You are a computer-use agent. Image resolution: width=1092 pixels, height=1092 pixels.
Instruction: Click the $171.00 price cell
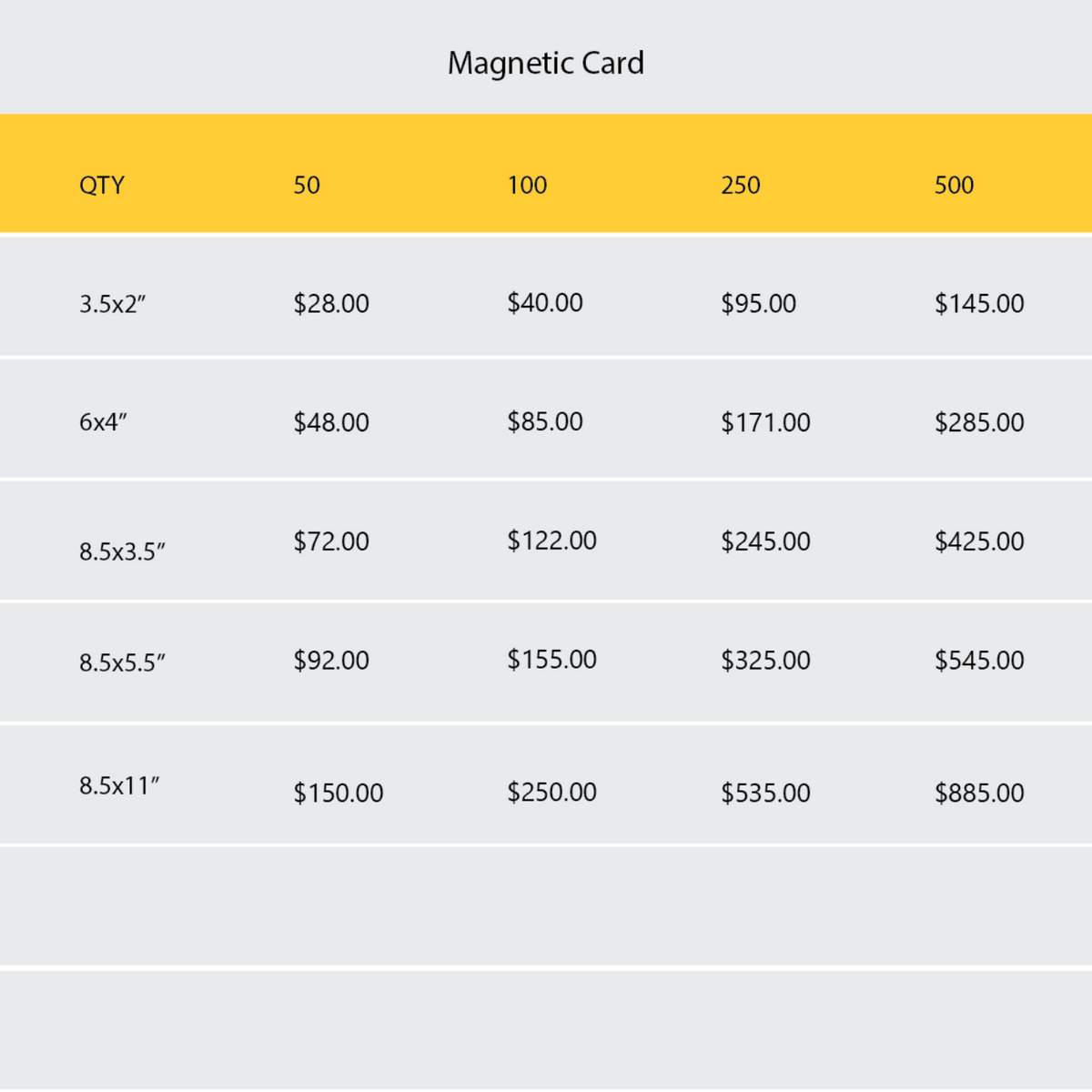coord(765,422)
